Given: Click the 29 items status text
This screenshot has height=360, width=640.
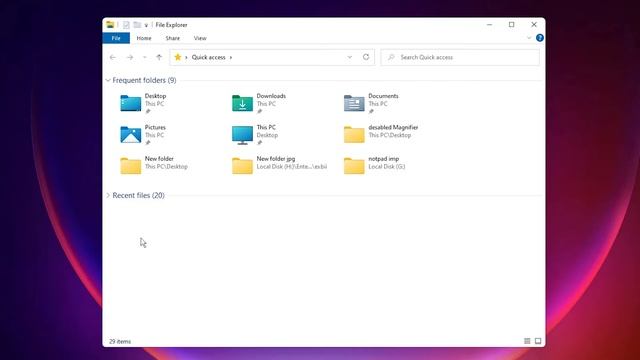Looking at the screenshot, I should pos(120,341).
